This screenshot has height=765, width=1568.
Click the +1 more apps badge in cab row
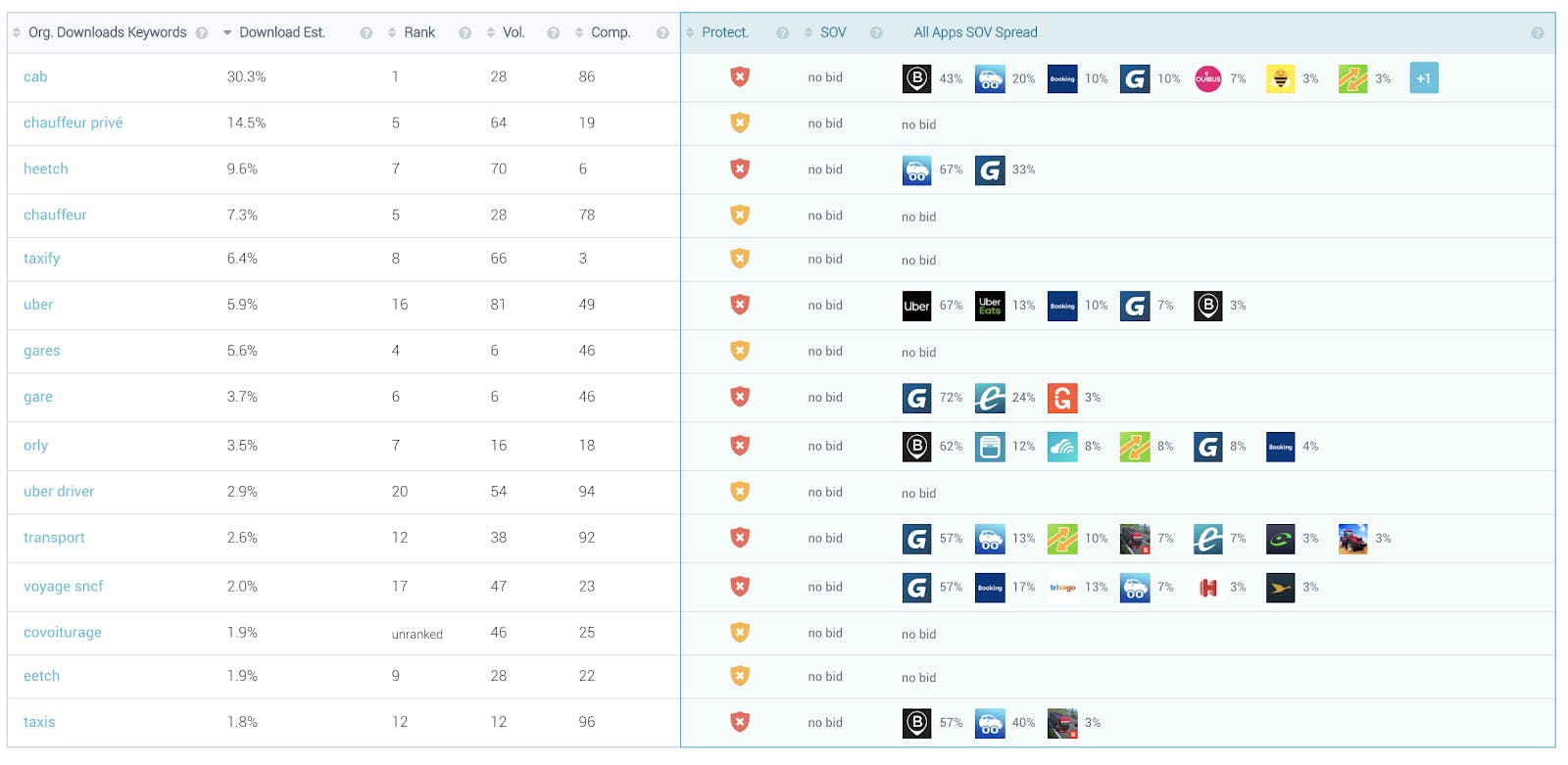click(1424, 78)
